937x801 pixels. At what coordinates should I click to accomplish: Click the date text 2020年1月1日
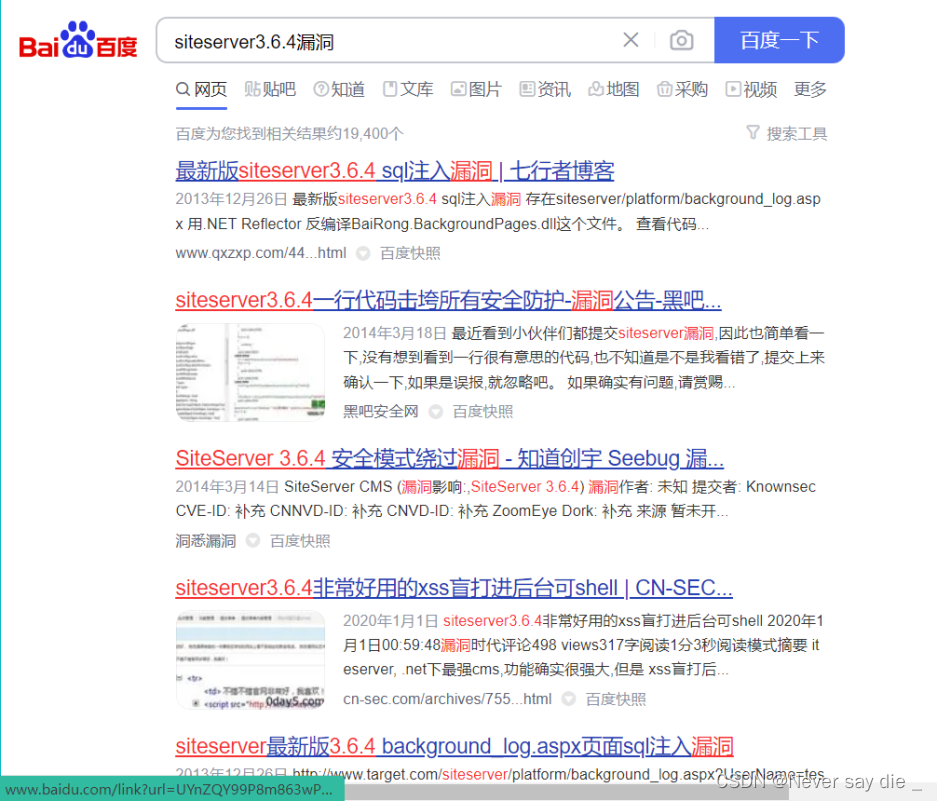tap(390, 620)
